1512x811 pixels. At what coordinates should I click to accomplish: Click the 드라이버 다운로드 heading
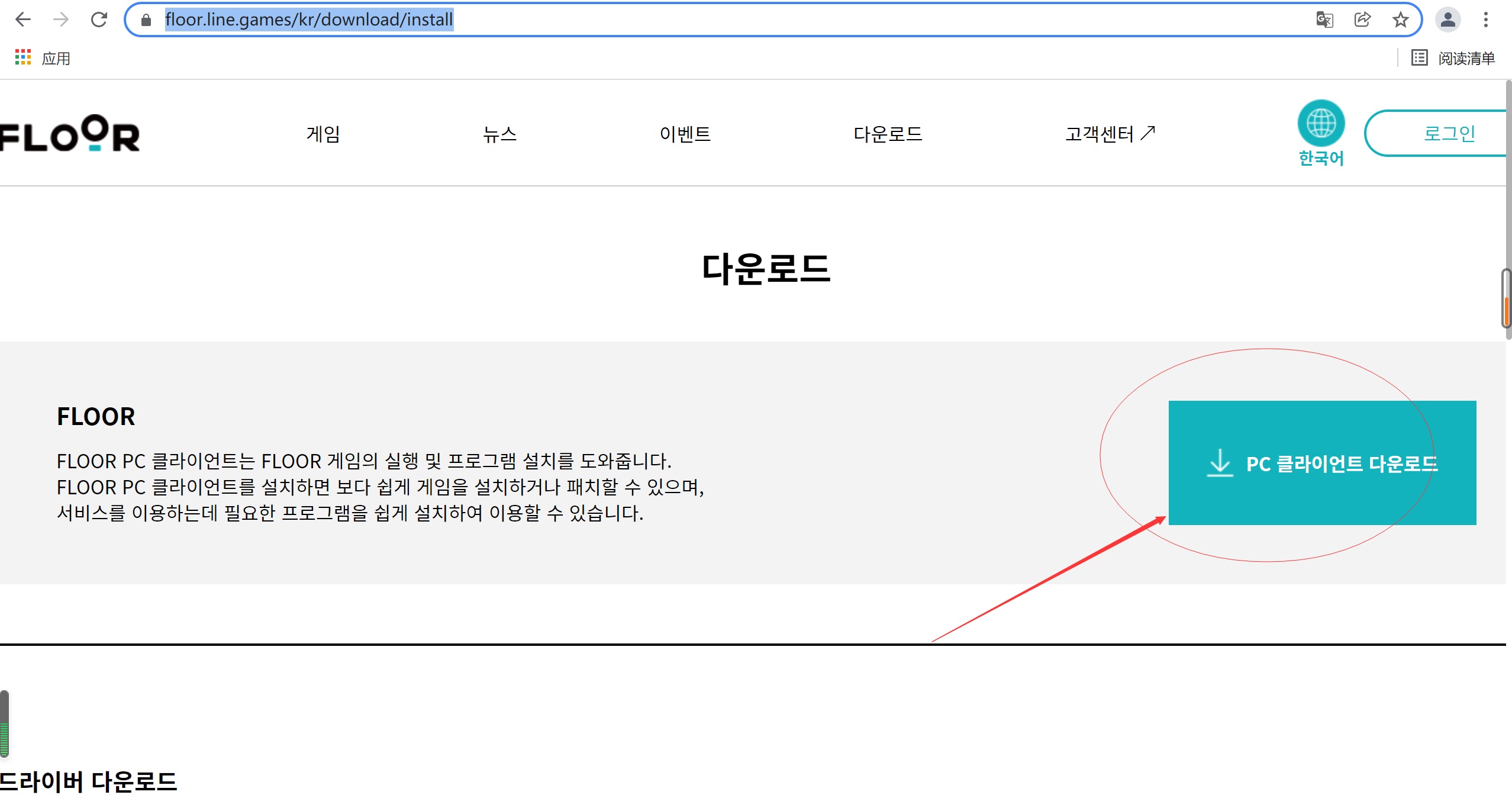(89, 782)
